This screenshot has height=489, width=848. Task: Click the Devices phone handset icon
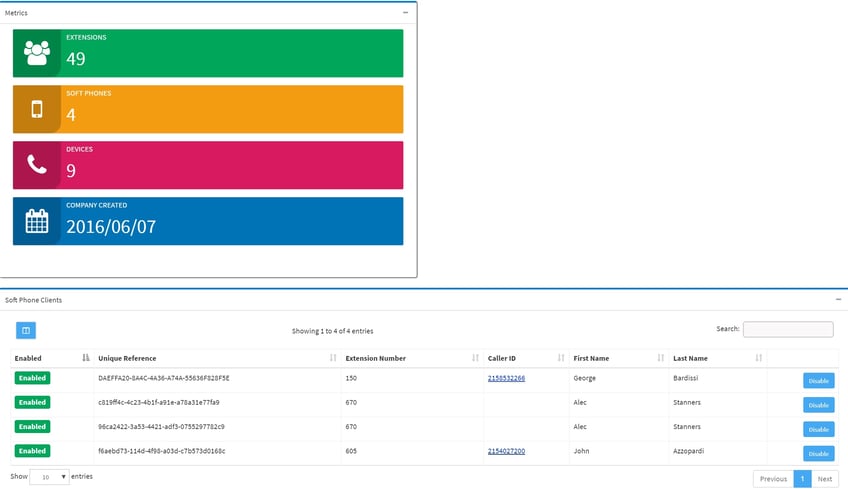(x=37, y=164)
